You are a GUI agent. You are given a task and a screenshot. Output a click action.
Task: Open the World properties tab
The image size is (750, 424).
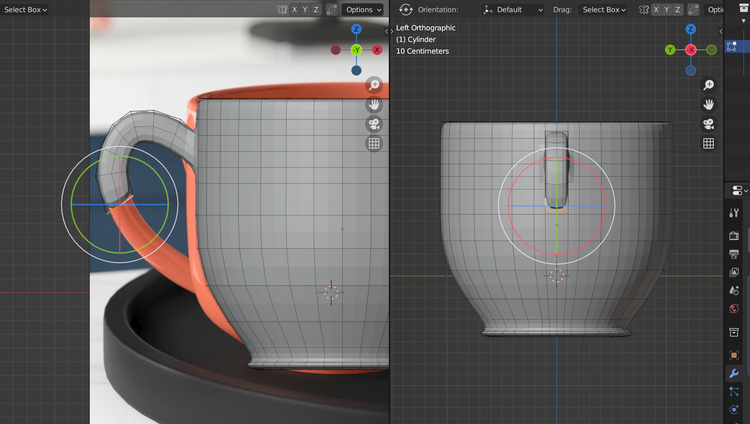(x=734, y=309)
